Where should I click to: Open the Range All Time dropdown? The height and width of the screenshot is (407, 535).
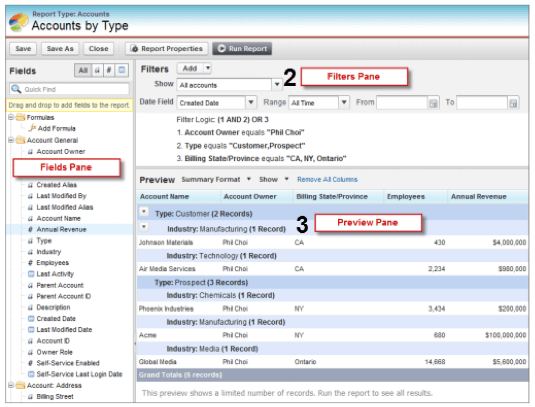tap(344, 102)
